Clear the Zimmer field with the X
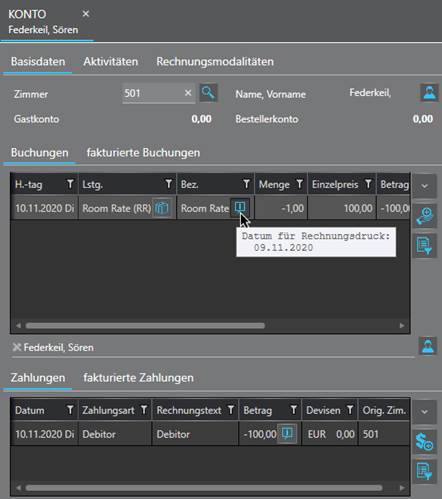Viewport: 442px width, 499px height. (x=188, y=93)
